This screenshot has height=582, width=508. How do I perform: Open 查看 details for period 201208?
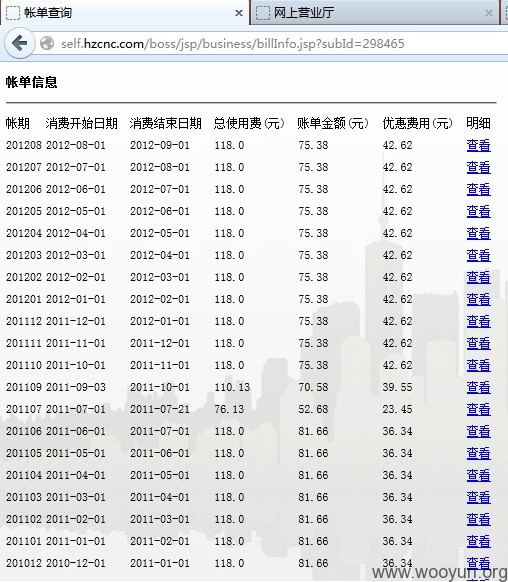[478, 145]
